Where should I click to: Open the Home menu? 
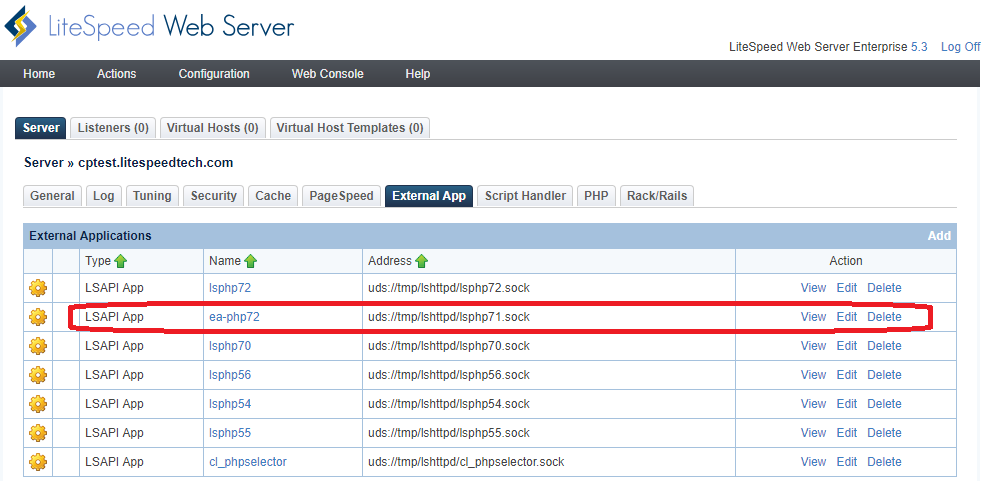39,73
